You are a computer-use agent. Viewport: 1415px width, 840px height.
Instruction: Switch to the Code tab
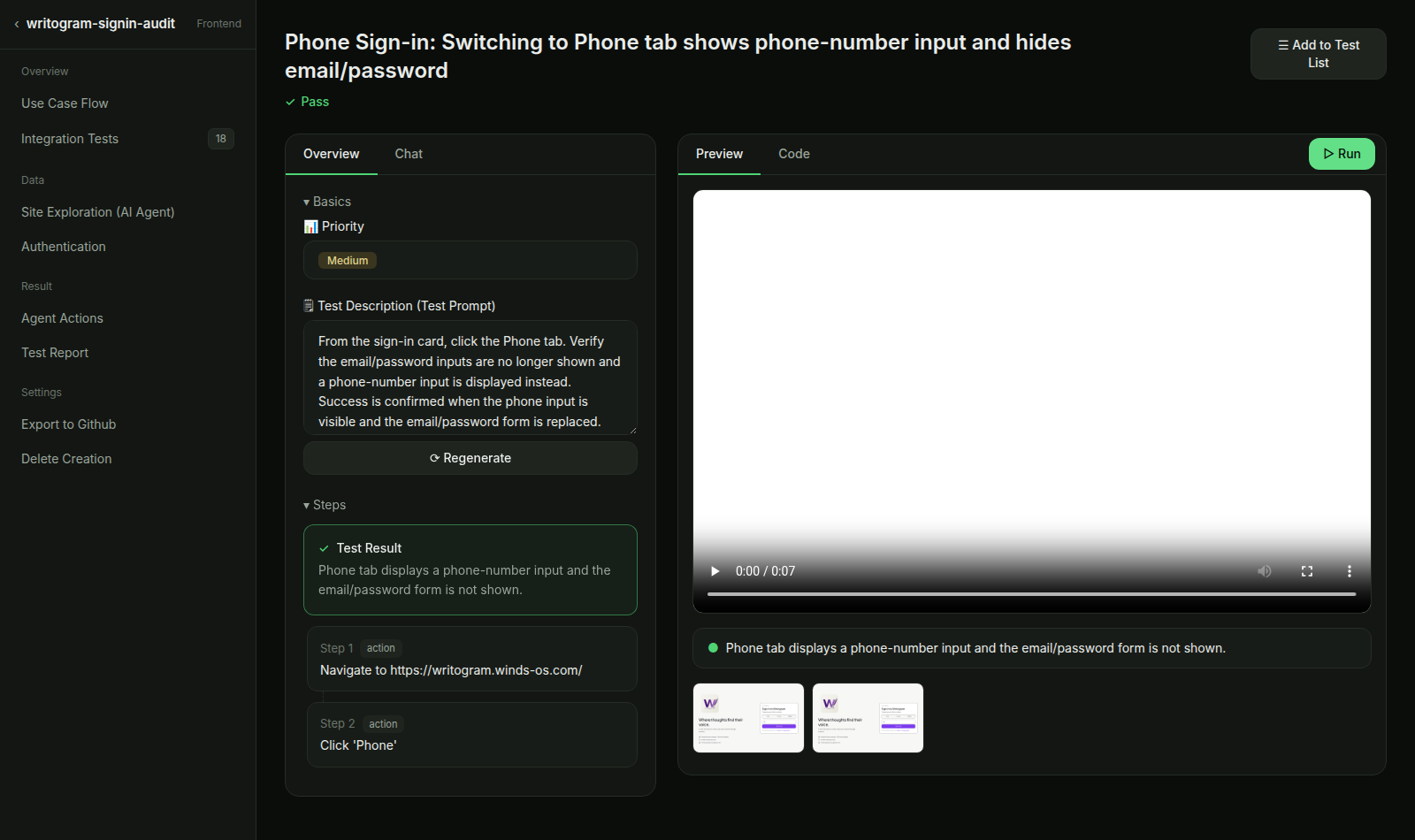(x=794, y=154)
